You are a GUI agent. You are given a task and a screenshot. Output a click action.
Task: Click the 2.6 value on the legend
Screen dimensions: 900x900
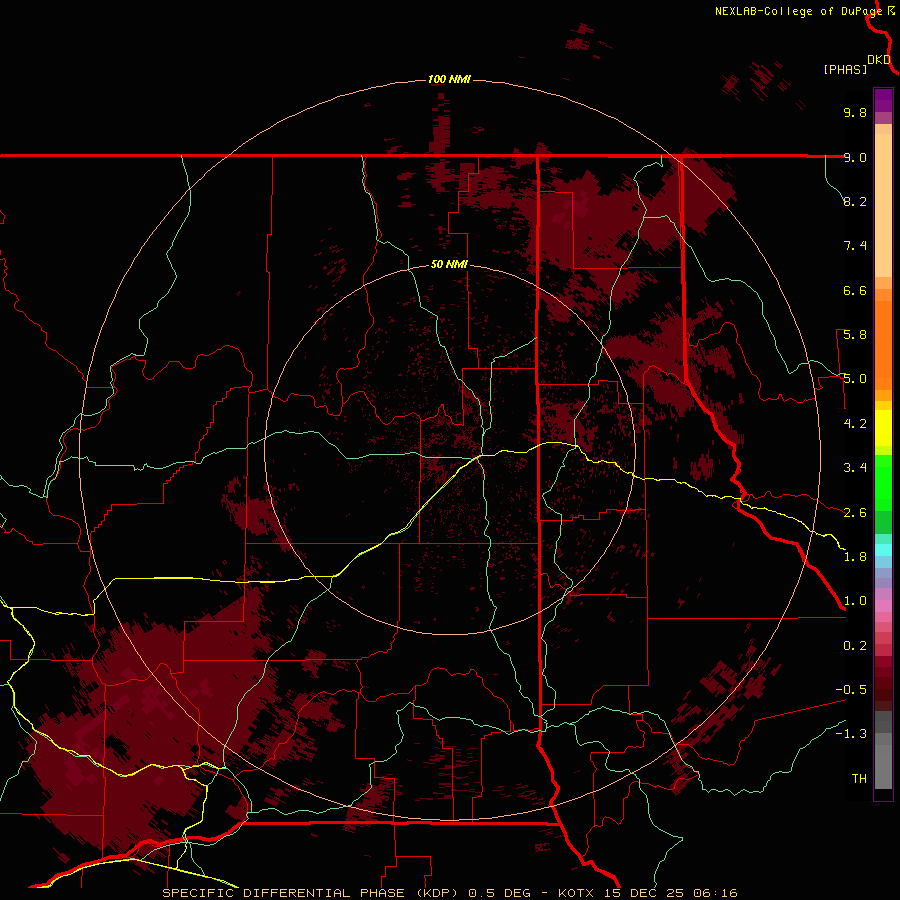click(855, 513)
